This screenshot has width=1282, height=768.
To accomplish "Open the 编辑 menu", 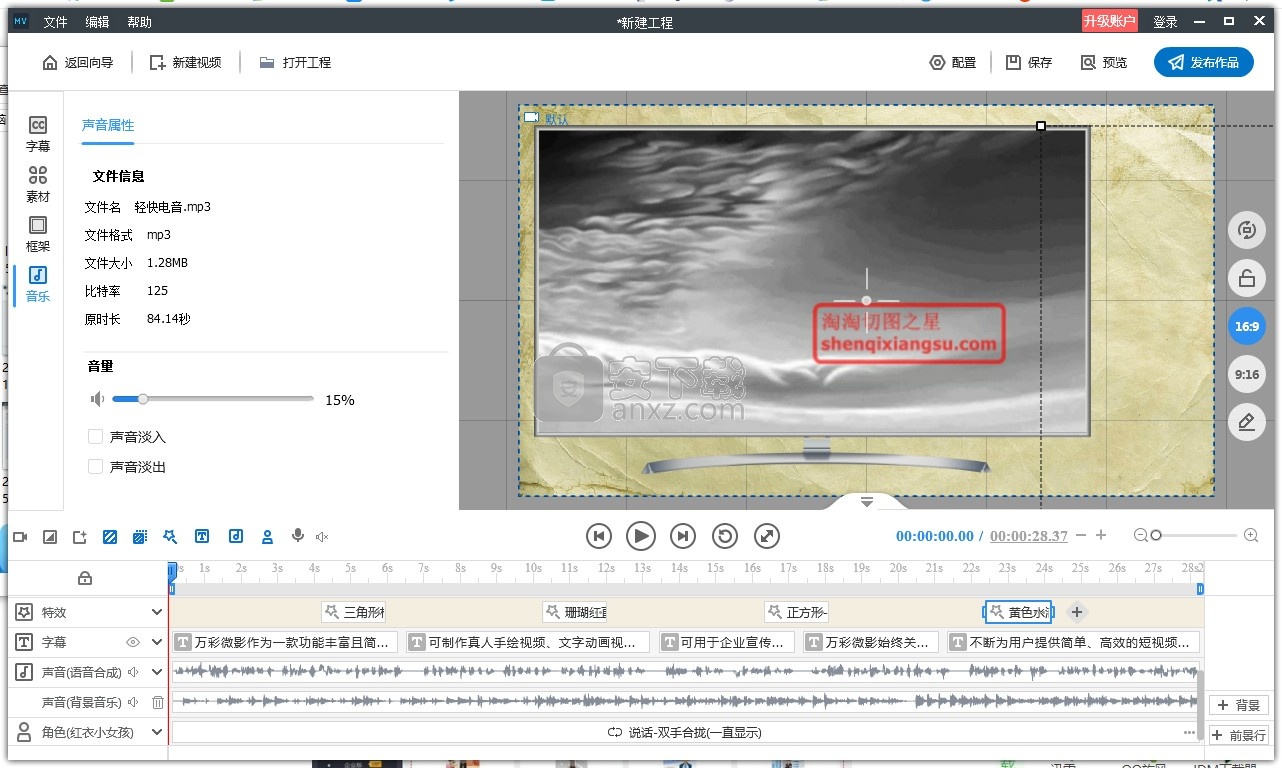I will pos(98,22).
